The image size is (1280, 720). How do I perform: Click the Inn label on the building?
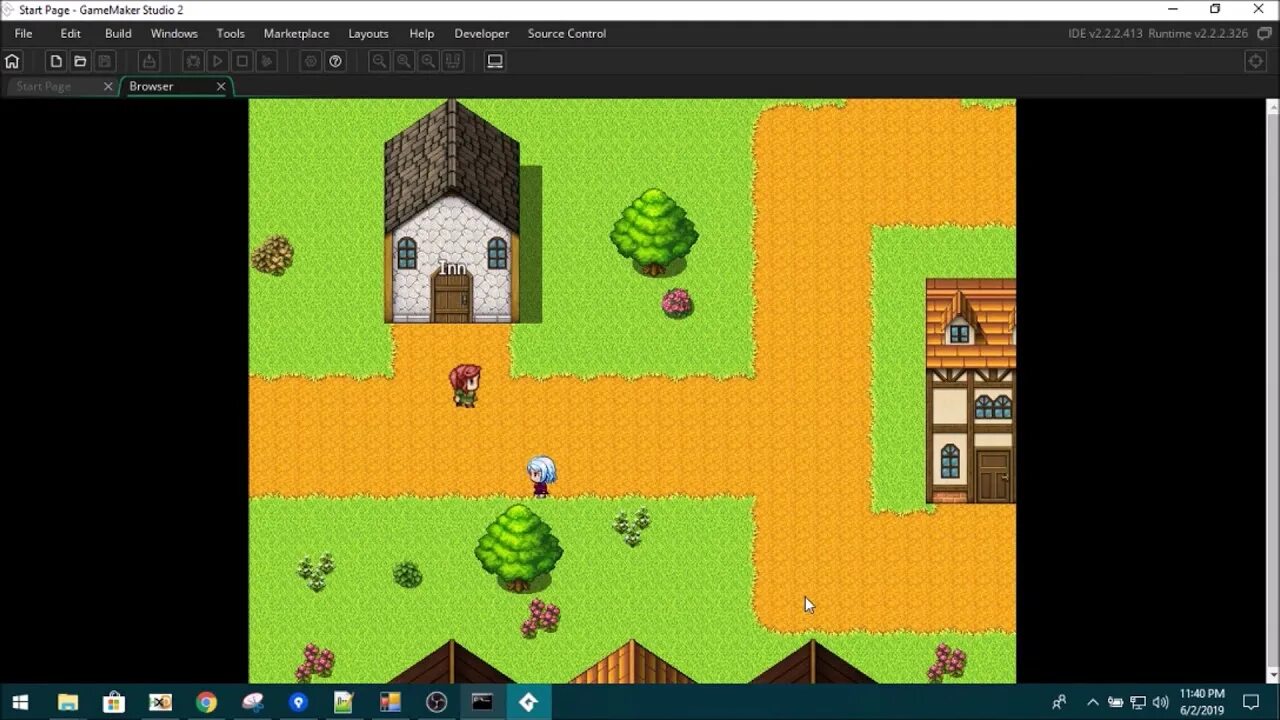tap(452, 268)
